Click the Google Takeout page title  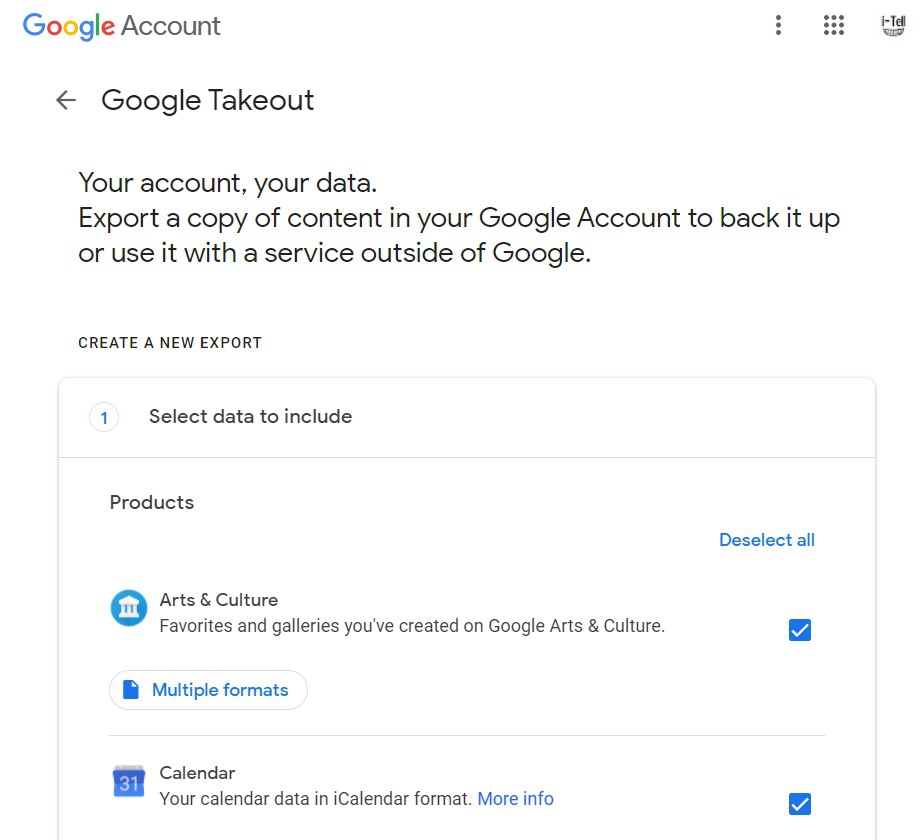(x=208, y=100)
